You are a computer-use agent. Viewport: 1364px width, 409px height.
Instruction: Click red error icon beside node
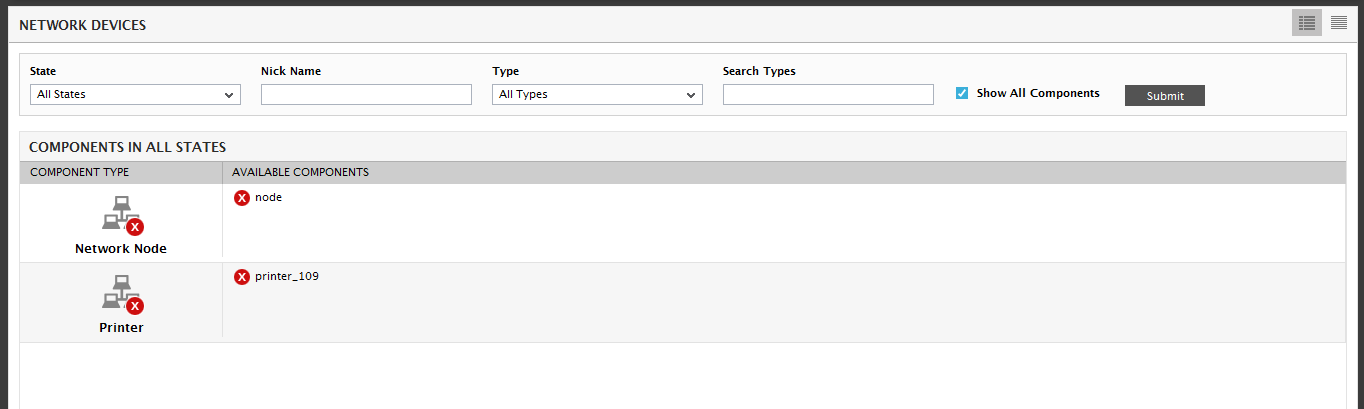point(241,198)
